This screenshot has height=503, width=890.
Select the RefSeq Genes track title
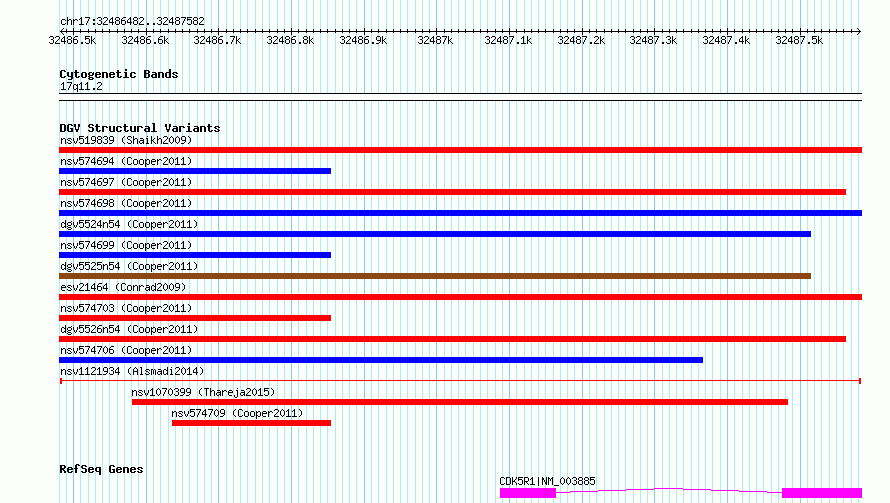pos(101,469)
